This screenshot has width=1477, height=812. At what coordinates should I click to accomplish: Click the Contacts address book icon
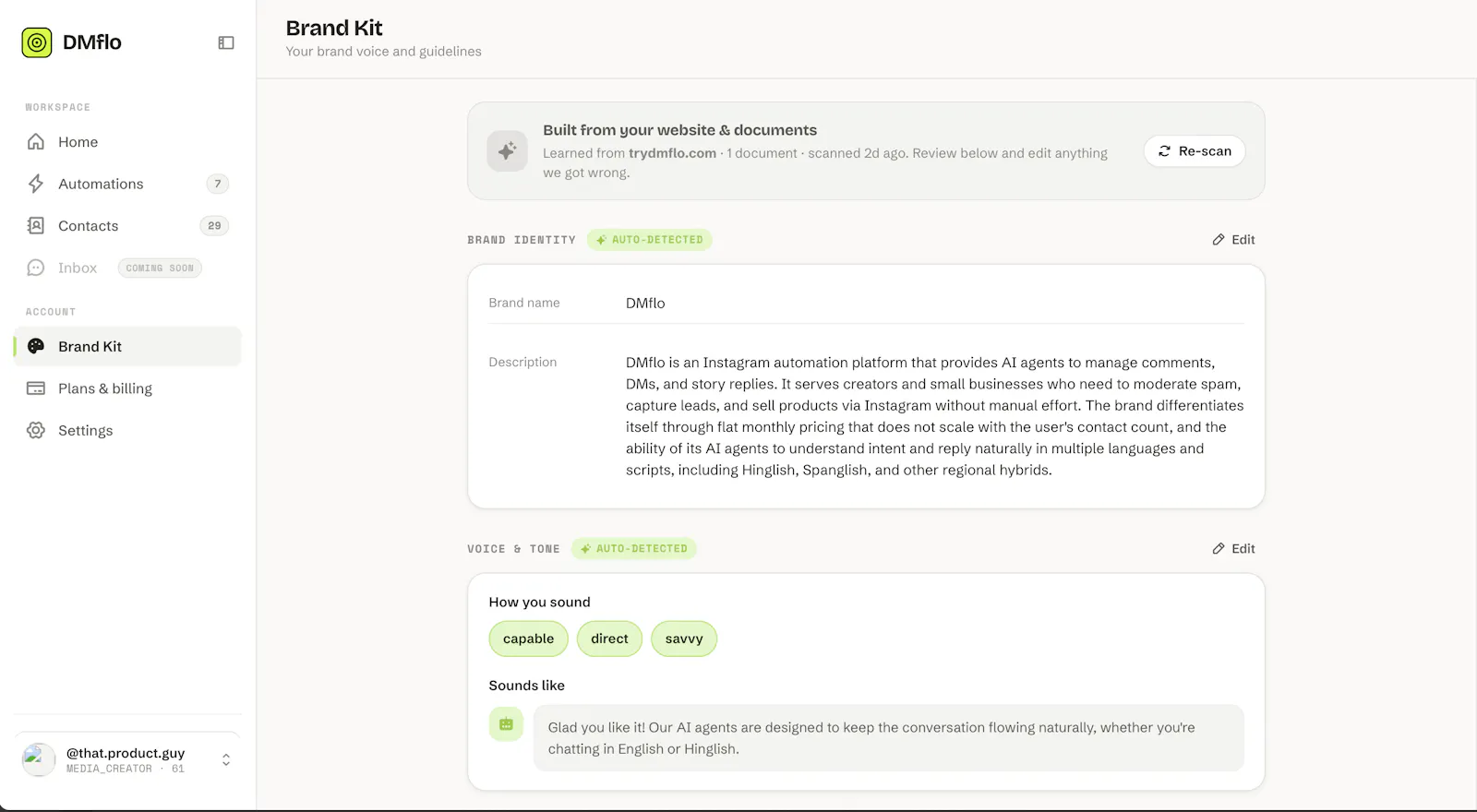pyautogui.click(x=36, y=226)
